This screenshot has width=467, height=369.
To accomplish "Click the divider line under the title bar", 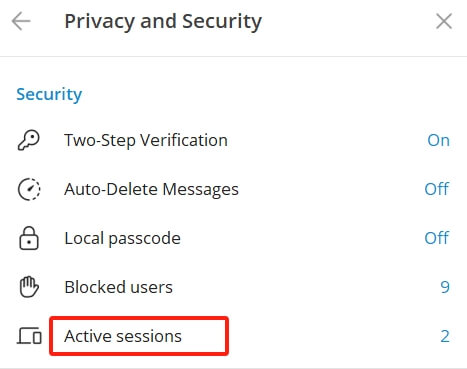I will coord(233,56).
